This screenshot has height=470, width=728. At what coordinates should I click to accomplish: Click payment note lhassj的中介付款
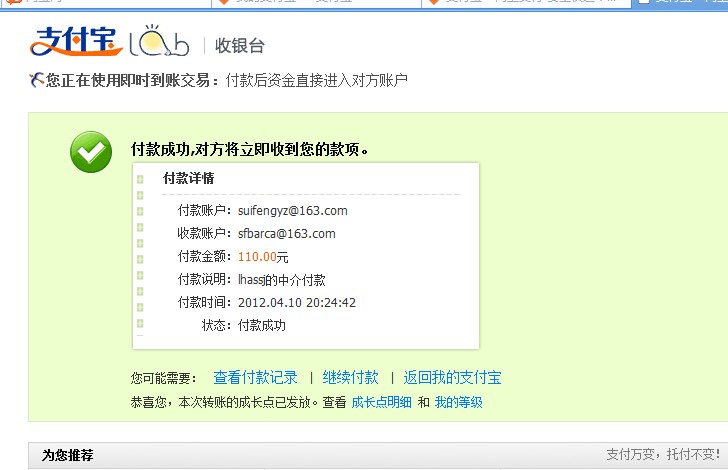(x=281, y=280)
